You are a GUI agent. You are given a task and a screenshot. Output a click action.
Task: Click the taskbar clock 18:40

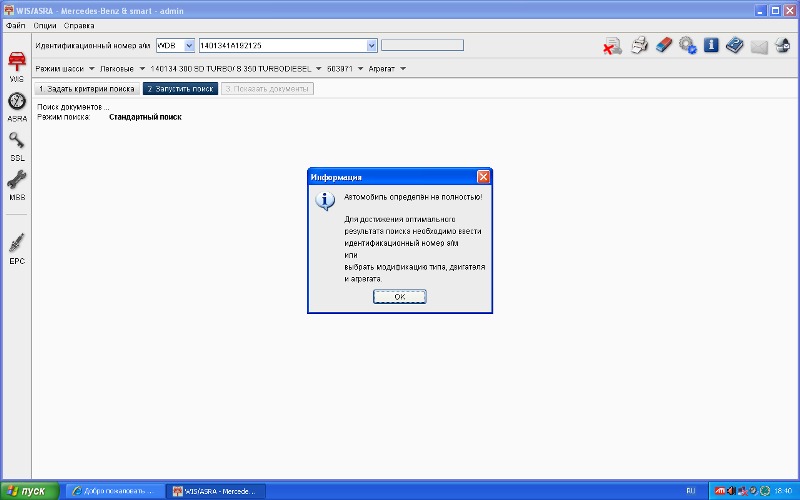[783, 491]
